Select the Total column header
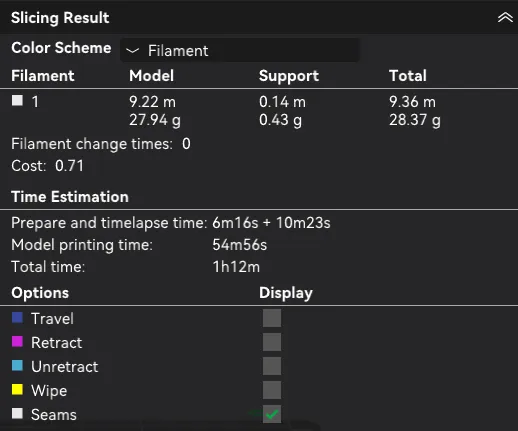 [x=408, y=76]
